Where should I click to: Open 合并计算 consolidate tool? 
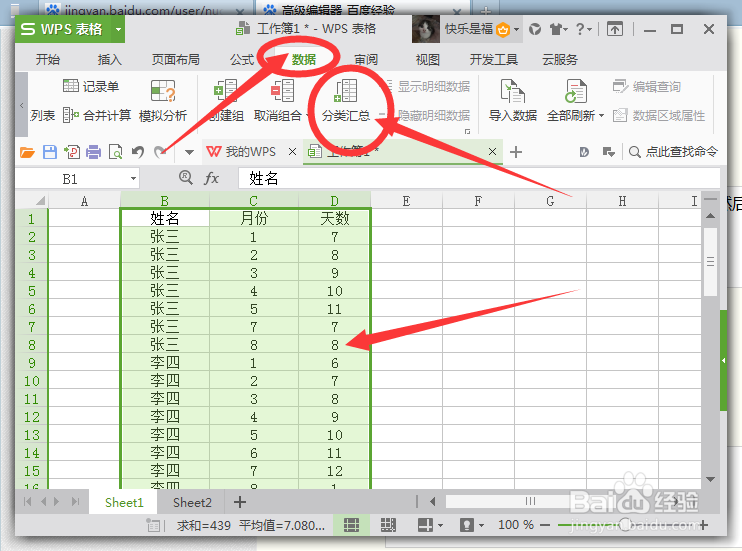click(x=97, y=115)
